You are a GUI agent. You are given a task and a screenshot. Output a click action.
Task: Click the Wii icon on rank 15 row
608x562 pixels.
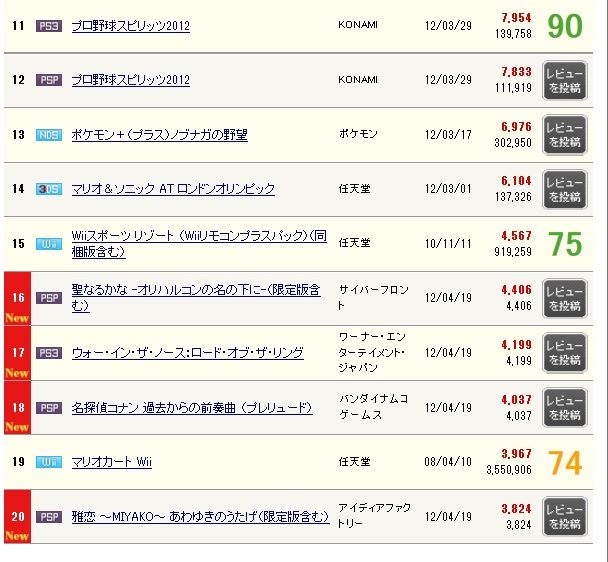[x=48, y=244]
